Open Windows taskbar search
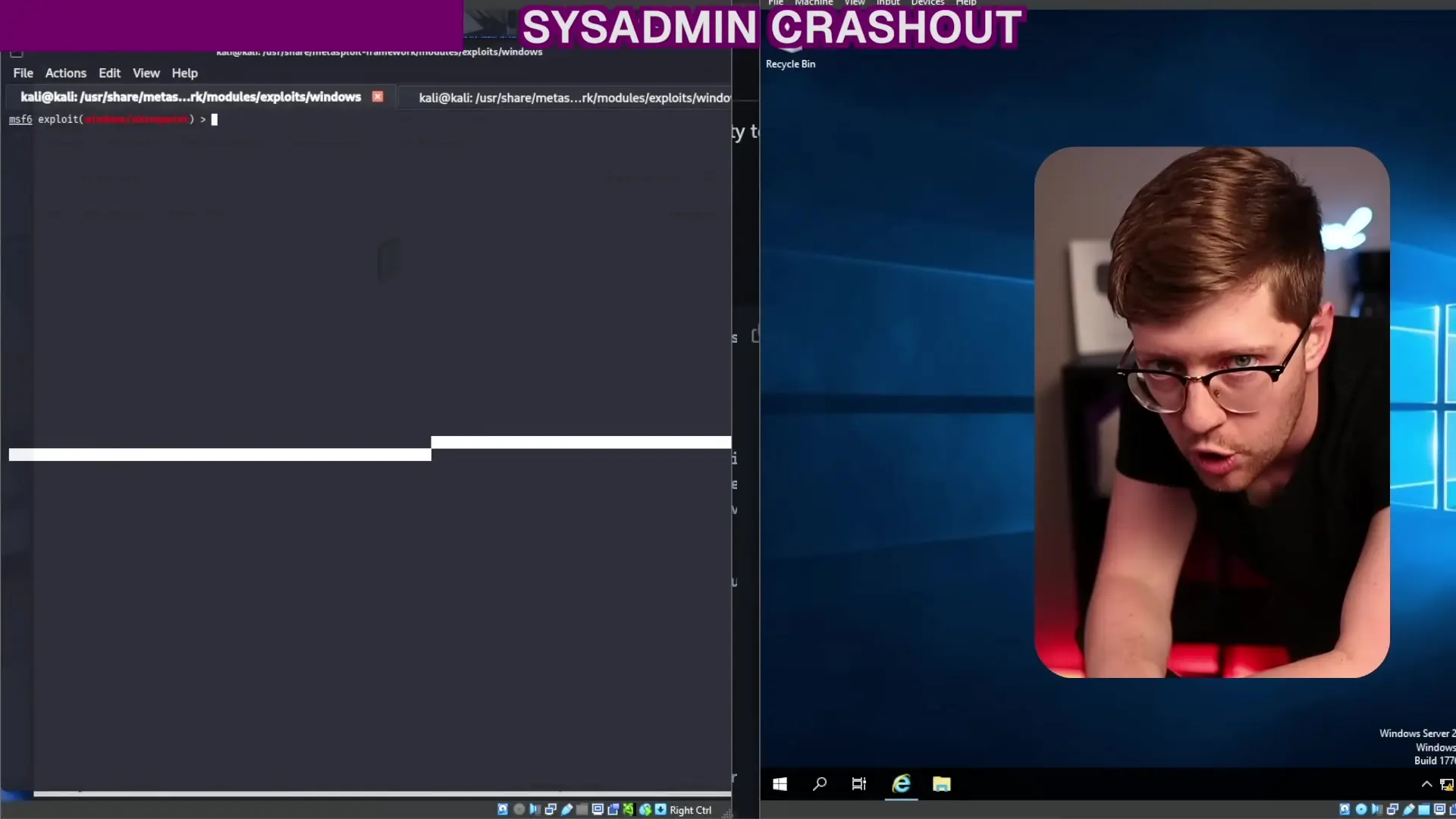1456x819 pixels. 819,784
